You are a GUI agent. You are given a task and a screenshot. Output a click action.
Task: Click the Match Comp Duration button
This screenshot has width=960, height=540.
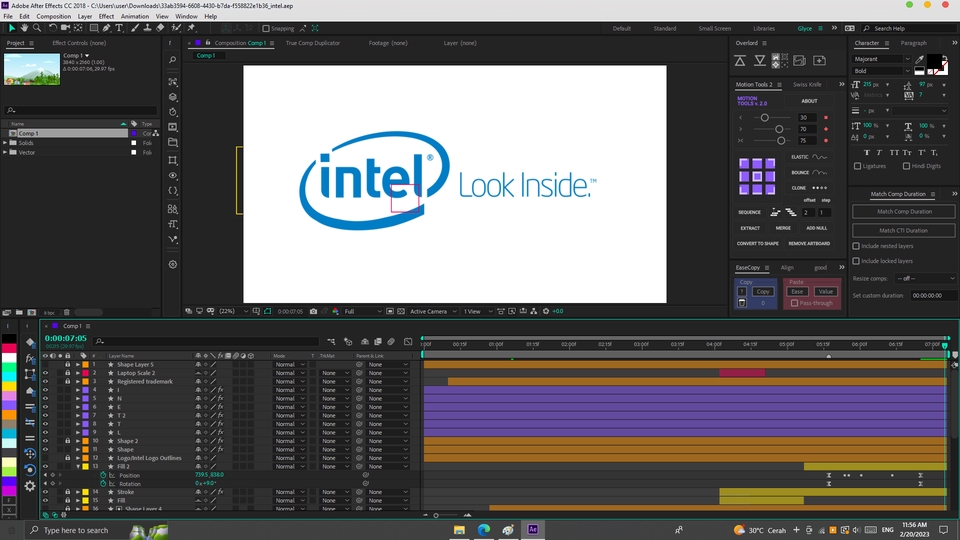pyautogui.click(x=904, y=211)
